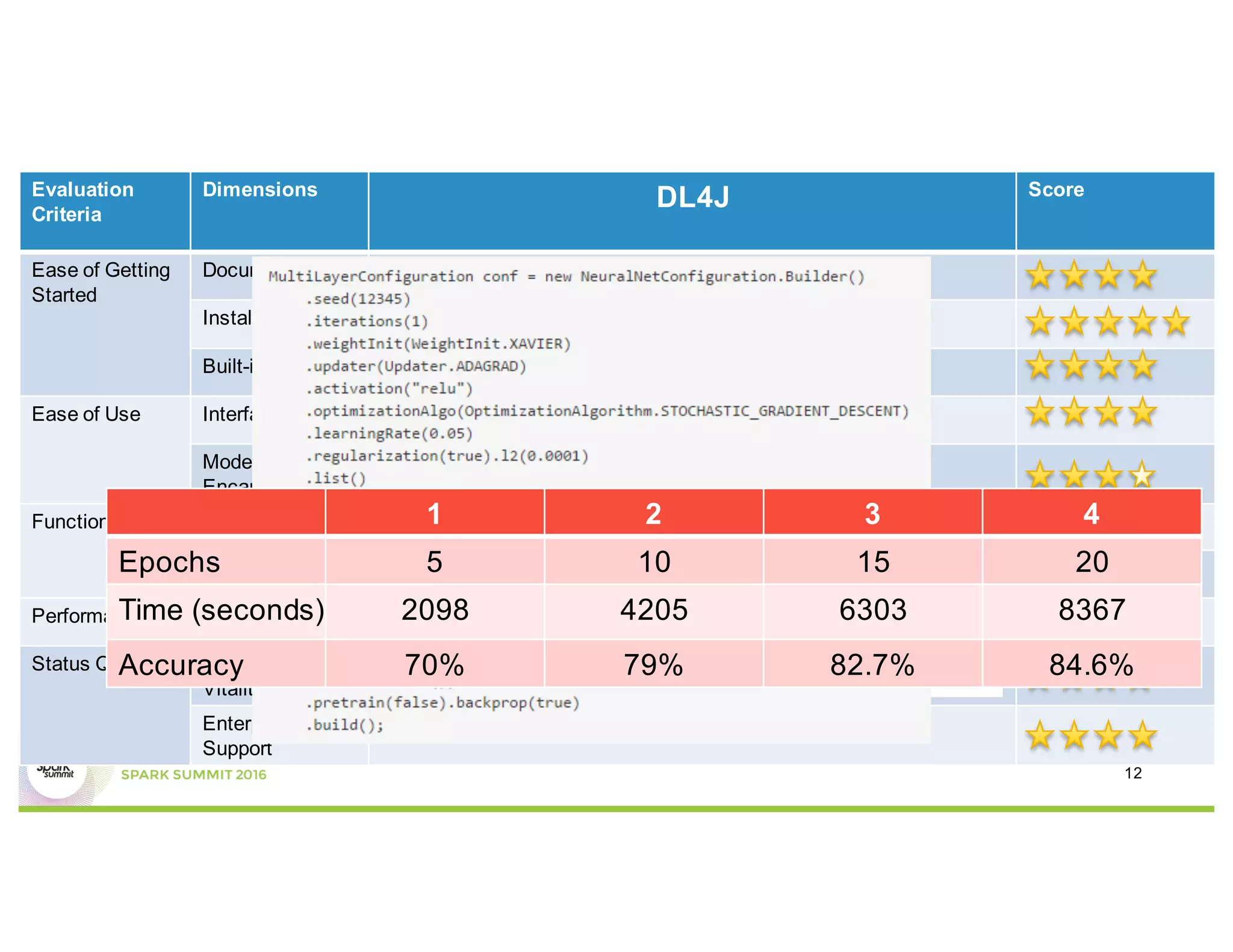Viewport: 1233px width, 952px height.
Task: Click the '.seed(12345)' code line
Action: tap(358, 299)
